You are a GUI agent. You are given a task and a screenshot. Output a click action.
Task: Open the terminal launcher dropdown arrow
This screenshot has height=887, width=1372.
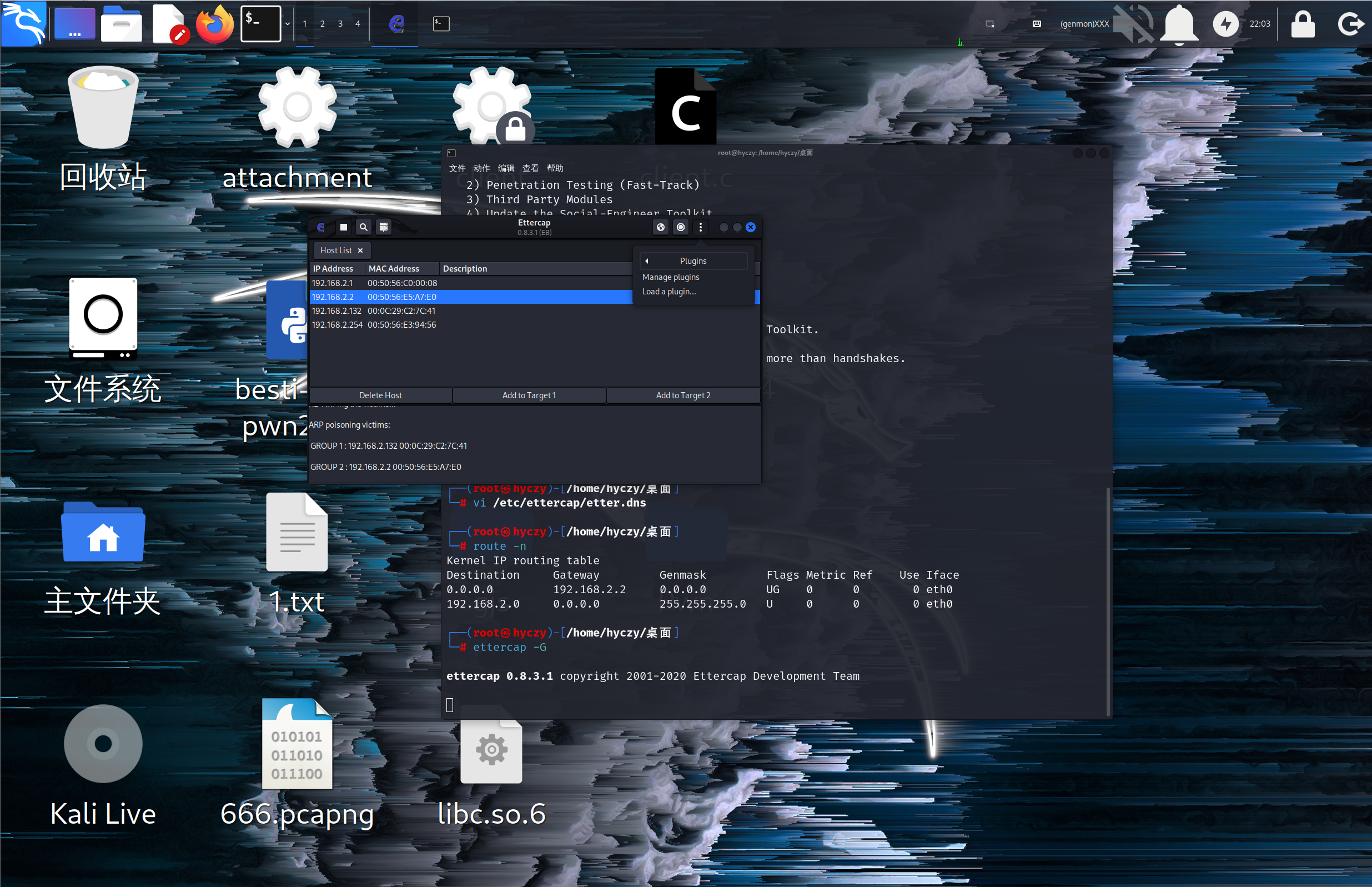[287, 24]
